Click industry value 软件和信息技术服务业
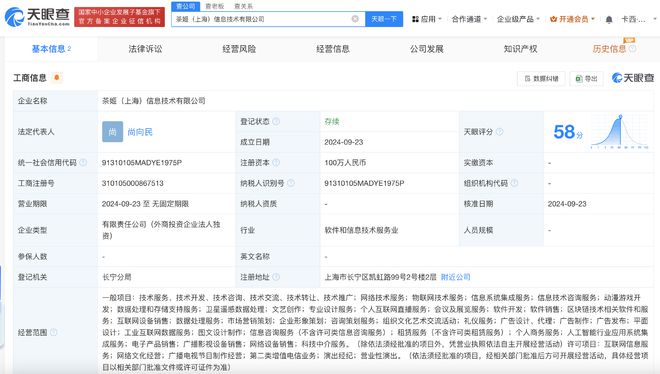Image resolution: width=660 pixels, height=374 pixels. pyautogui.click(x=361, y=230)
